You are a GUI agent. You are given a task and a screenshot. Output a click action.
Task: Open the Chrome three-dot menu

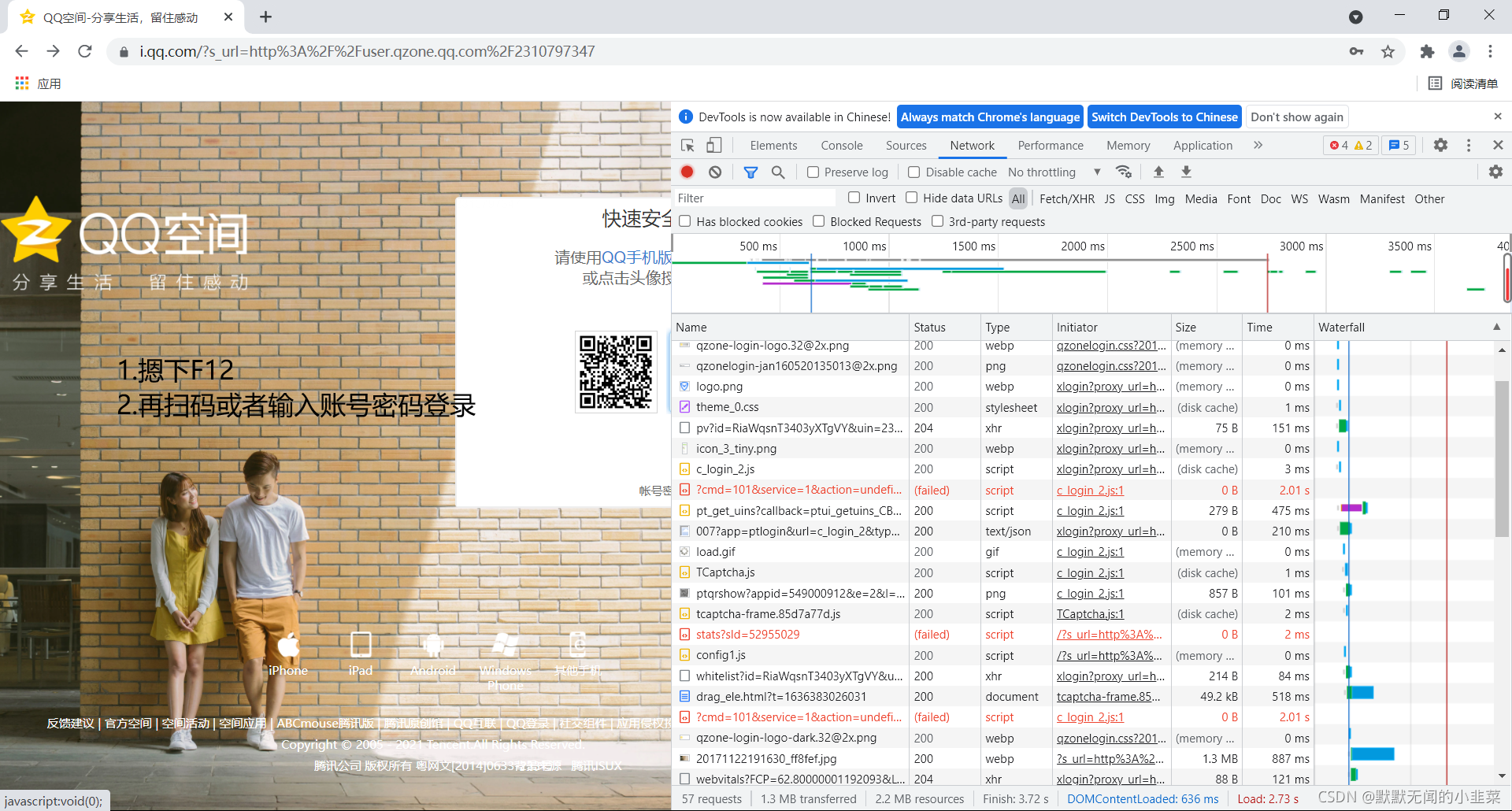1490,52
